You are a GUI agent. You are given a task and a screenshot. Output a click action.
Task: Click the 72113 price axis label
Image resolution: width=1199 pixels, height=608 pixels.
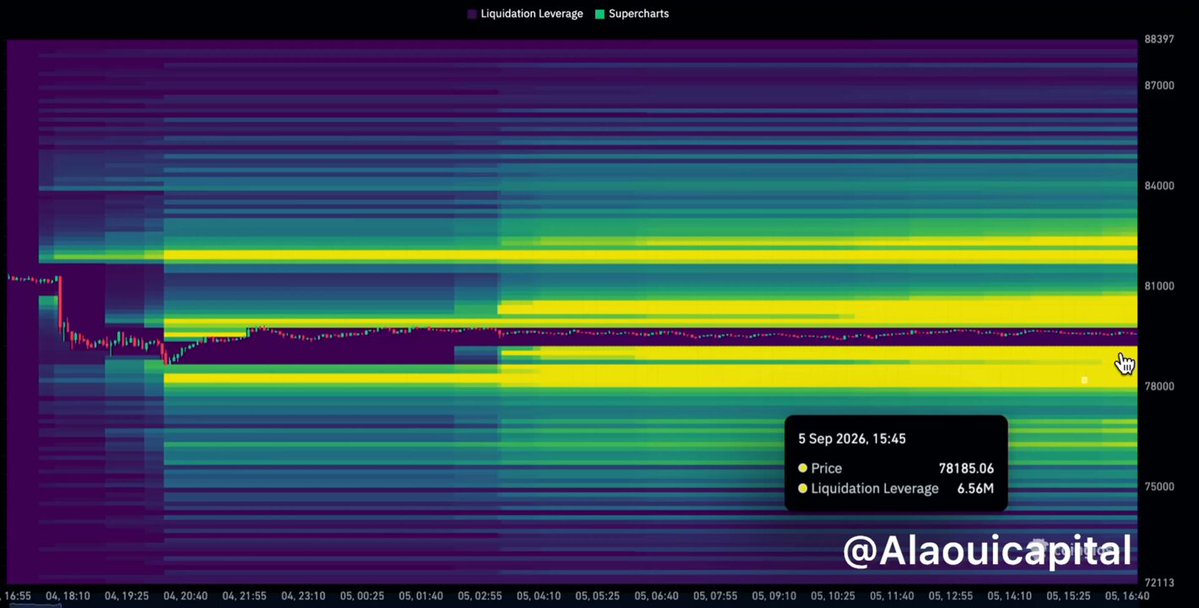(1159, 583)
